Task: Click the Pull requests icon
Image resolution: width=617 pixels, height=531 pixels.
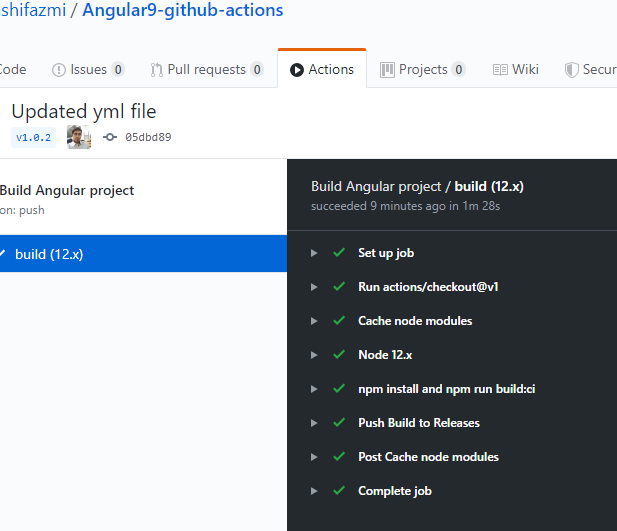Action: click(157, 70)
